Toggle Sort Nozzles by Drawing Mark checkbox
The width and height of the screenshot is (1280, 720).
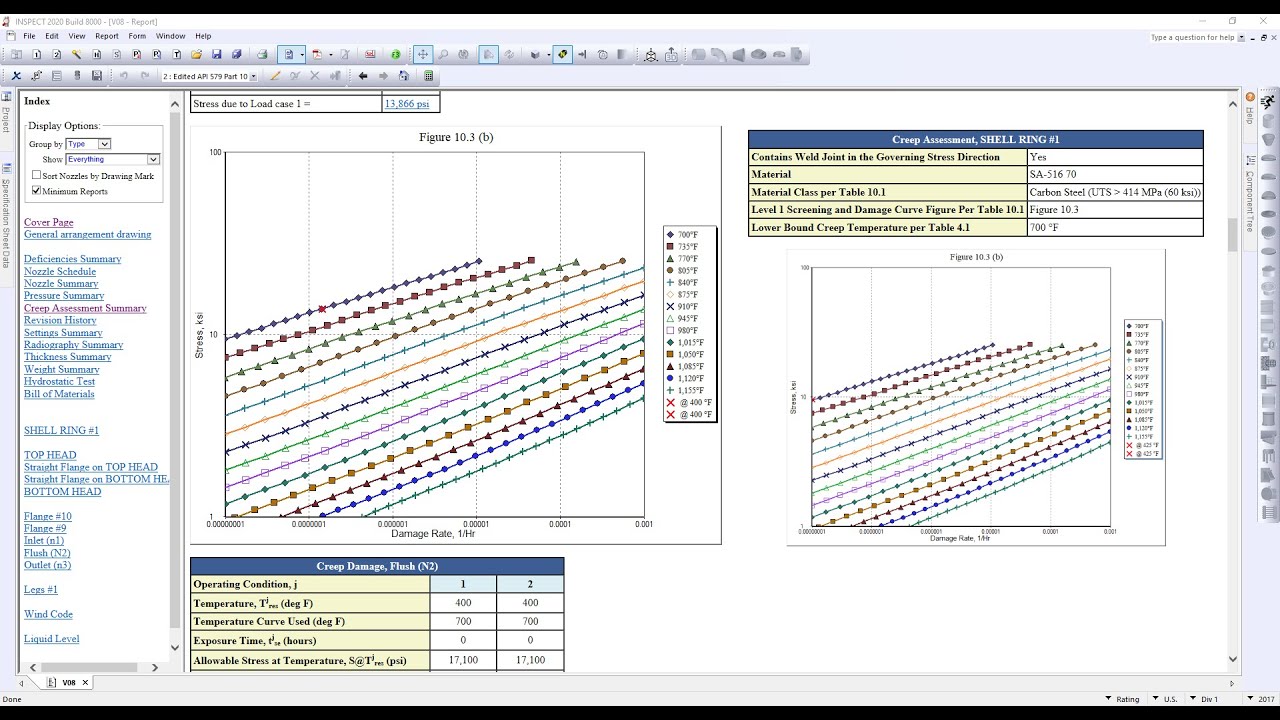pyautogui.click(x=37, y=175)
